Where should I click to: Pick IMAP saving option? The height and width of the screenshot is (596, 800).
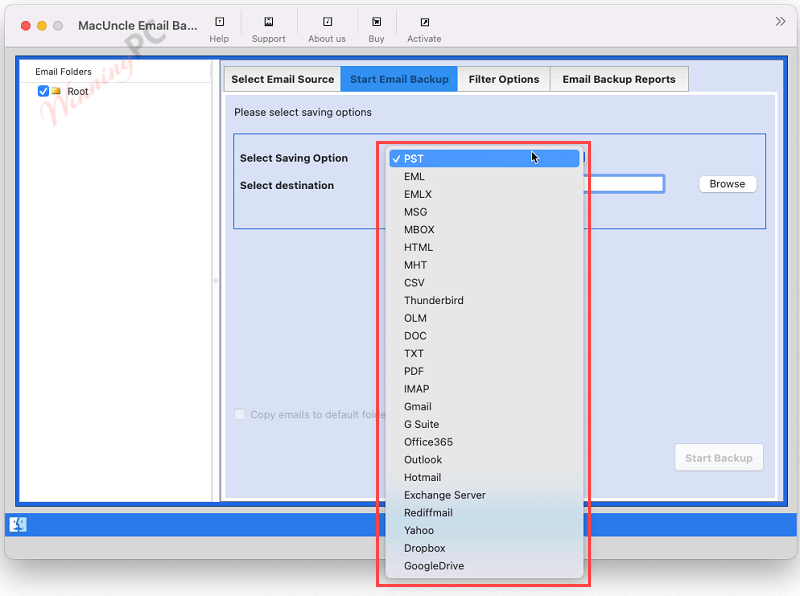tap(484, 389)
